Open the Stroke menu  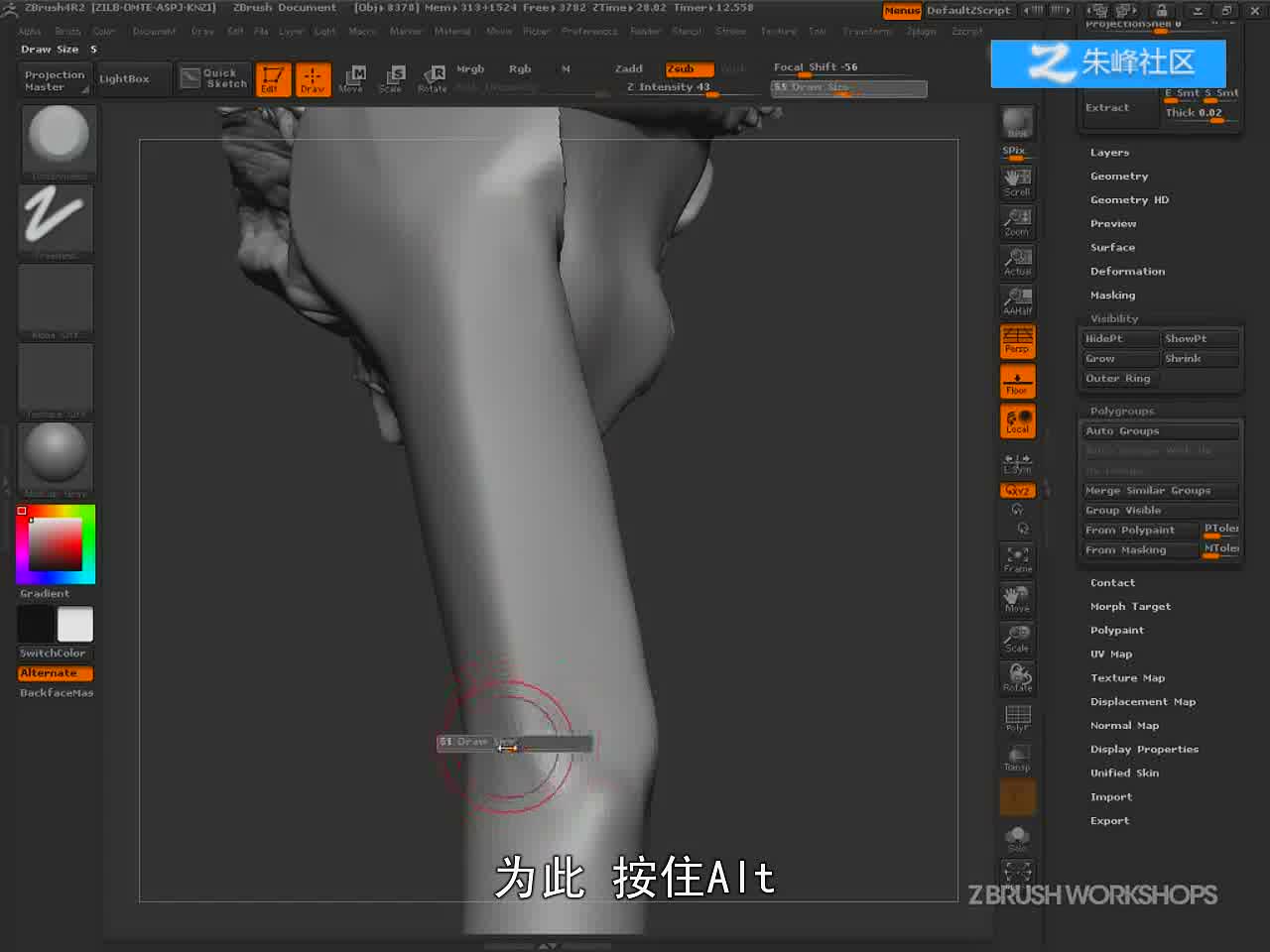[730, 32]
